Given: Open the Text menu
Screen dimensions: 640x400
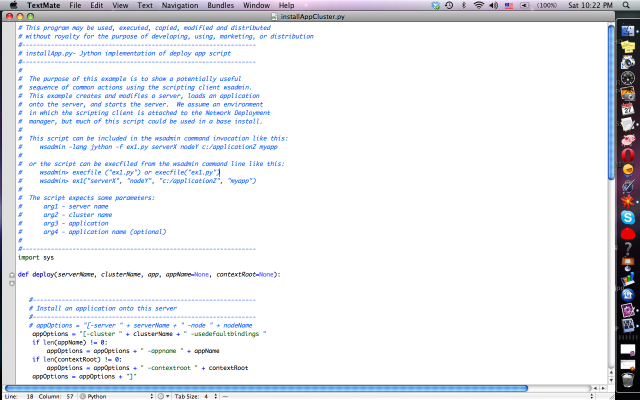Looking at the screenshot, I should [x=145, y=5].
